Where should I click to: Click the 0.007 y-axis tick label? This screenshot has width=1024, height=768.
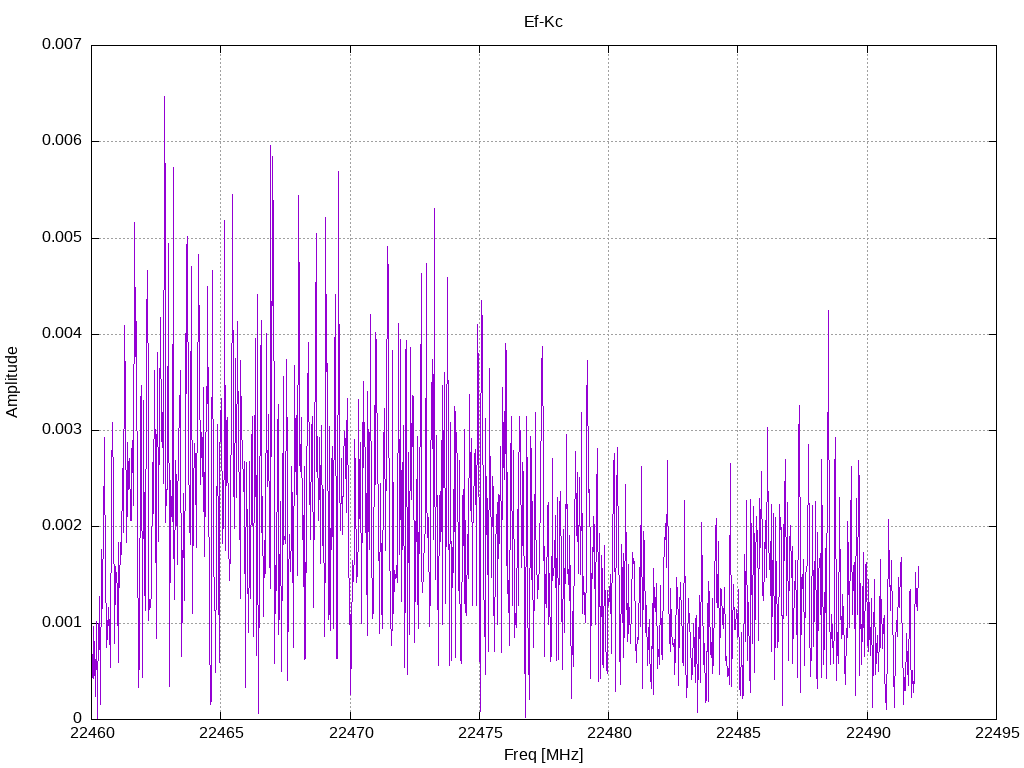click(62, 44)
